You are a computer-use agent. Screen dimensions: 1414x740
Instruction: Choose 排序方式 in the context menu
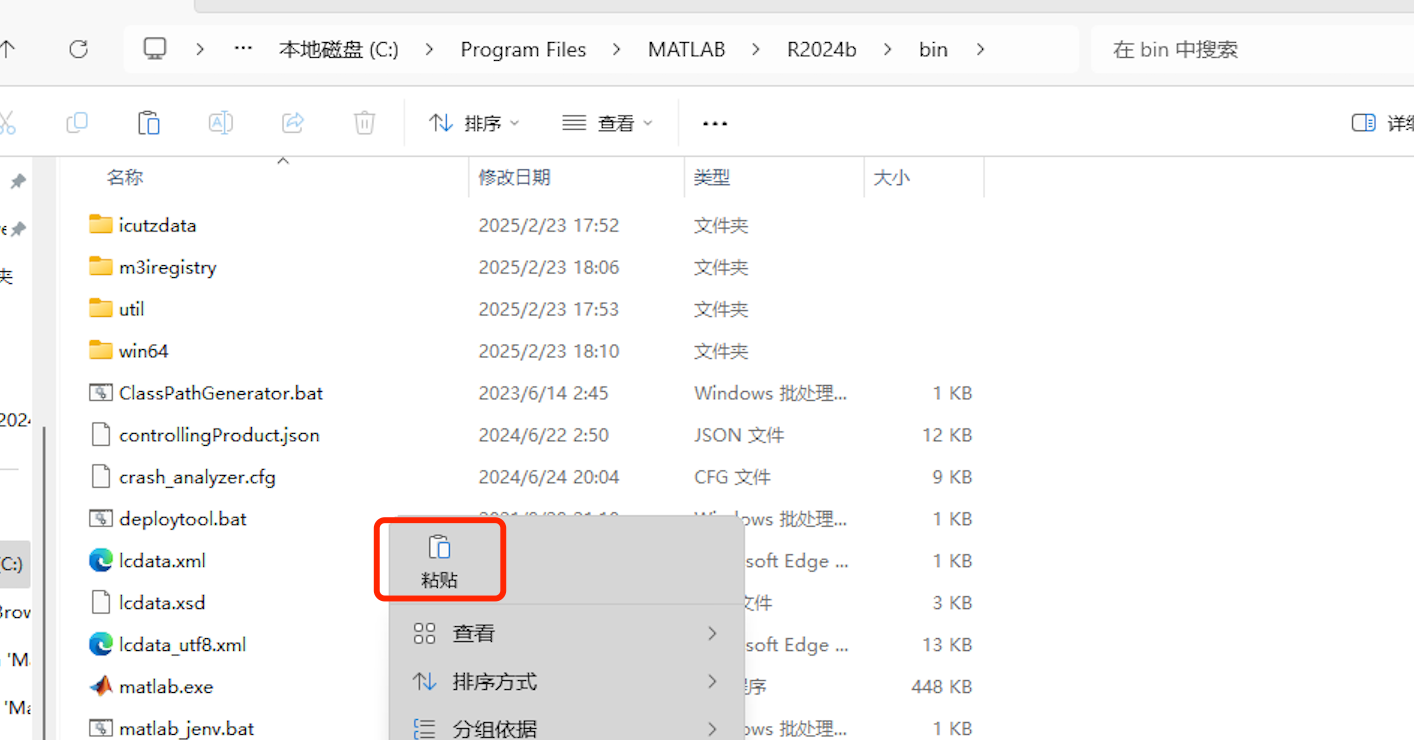point(566,681)
